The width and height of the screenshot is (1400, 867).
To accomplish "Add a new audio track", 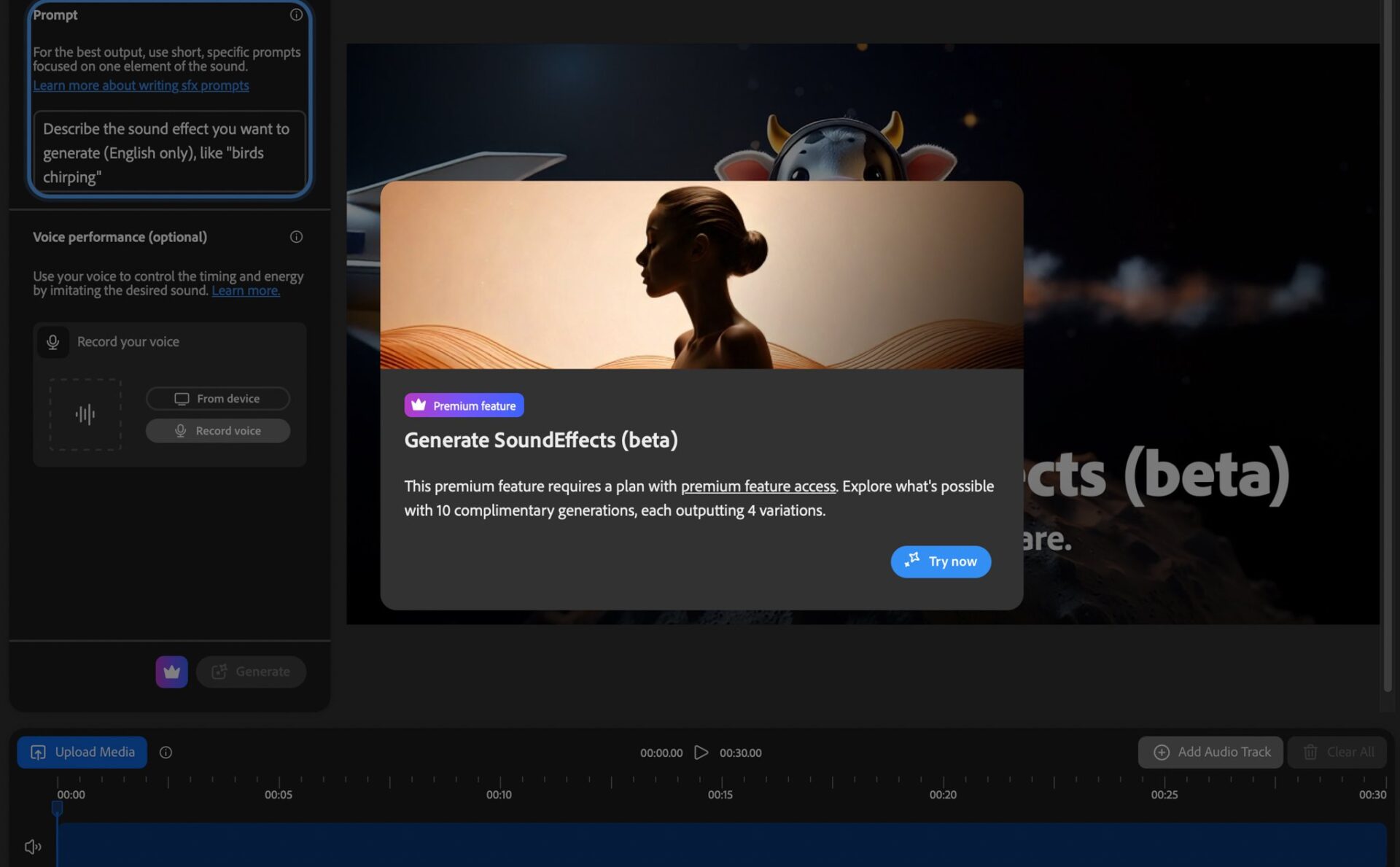I will pyautogui.click(x=1210, y=753).
